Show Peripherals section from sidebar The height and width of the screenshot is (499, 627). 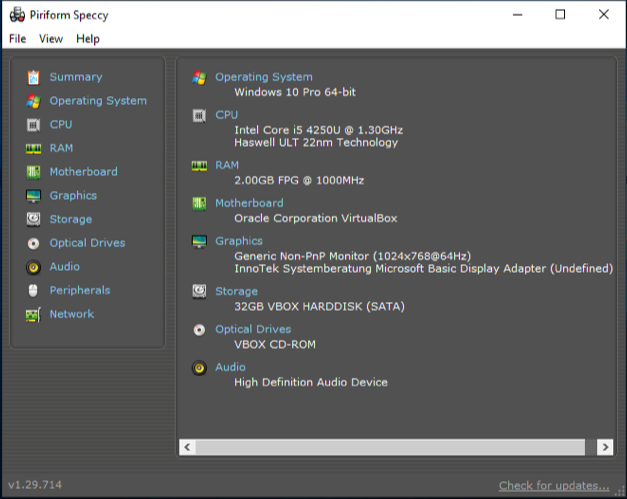pyautogui.click(x=80, y=290)
